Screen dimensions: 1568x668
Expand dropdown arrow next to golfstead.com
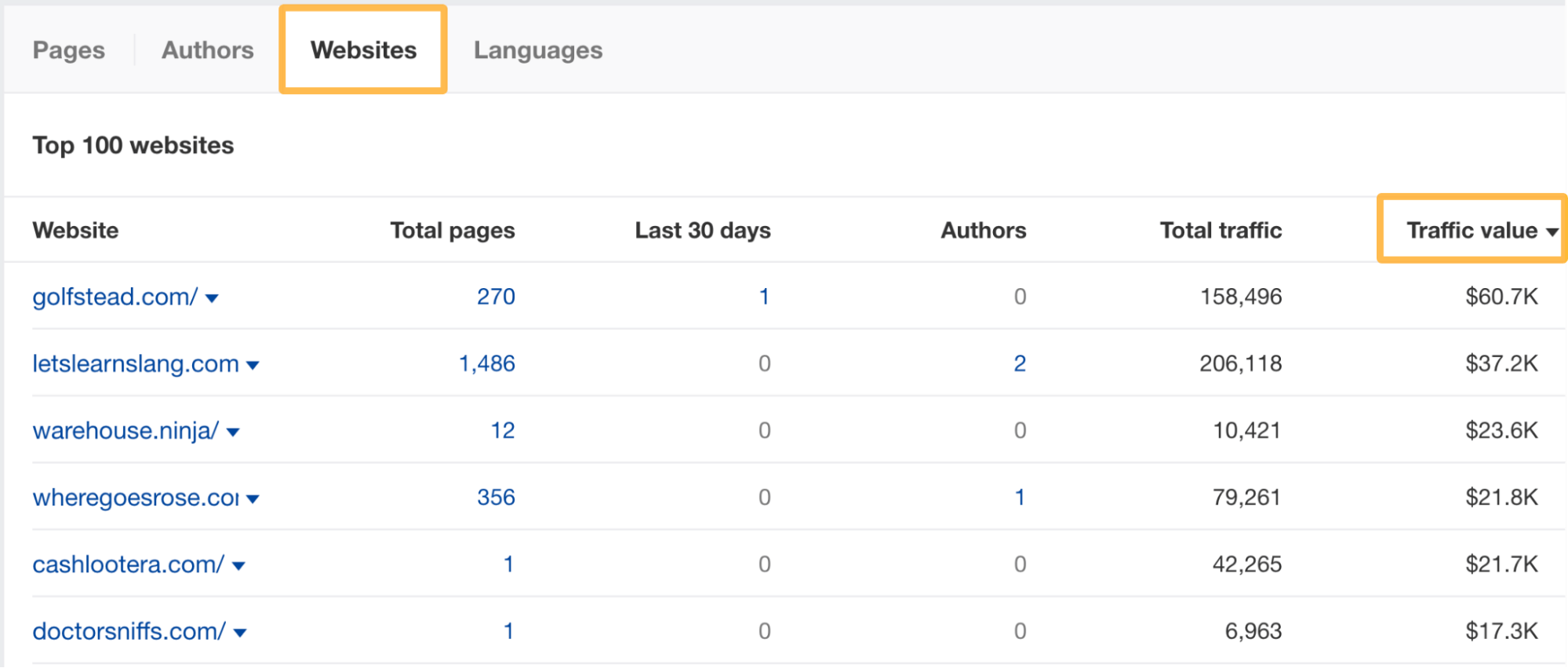[212, 298]
